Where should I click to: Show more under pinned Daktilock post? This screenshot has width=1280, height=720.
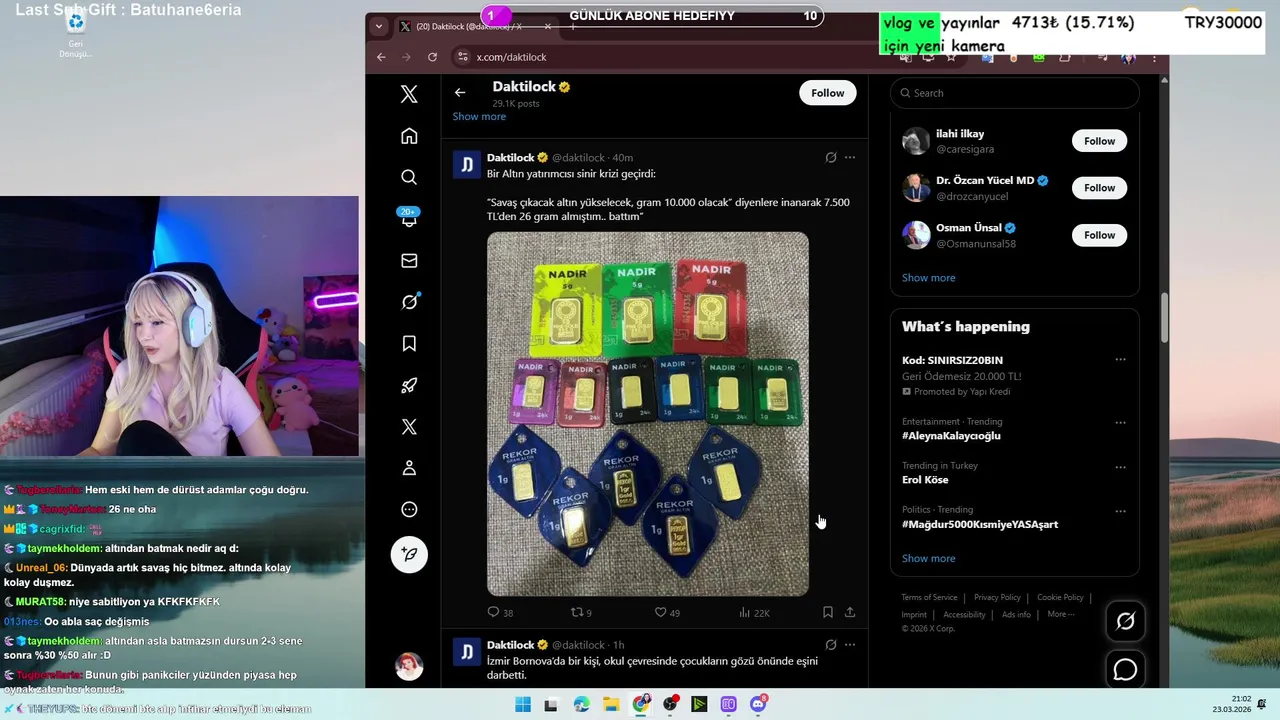[479, 117]
